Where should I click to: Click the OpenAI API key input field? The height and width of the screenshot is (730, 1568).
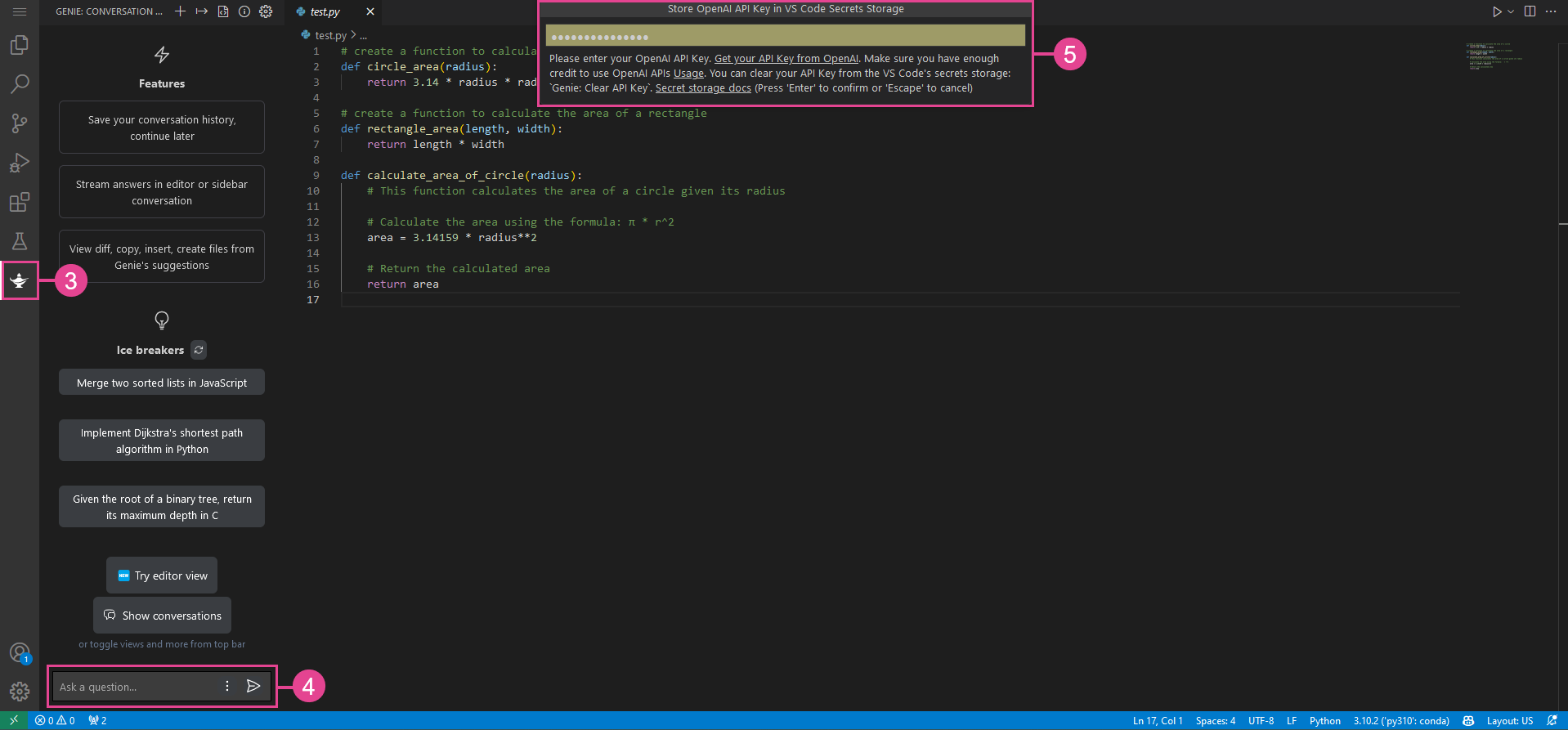(x=786, y=36)
